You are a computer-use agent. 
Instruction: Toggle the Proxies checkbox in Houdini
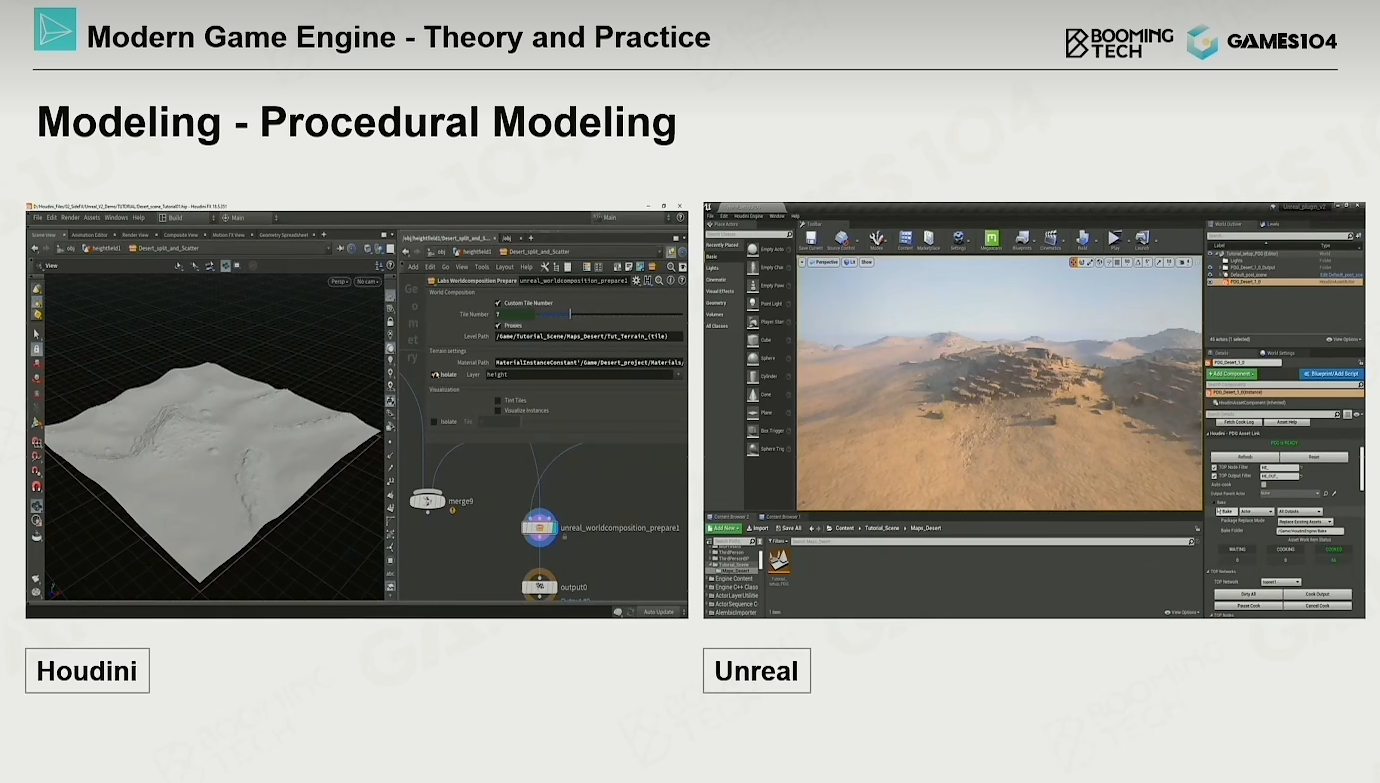tap(498, 325)
